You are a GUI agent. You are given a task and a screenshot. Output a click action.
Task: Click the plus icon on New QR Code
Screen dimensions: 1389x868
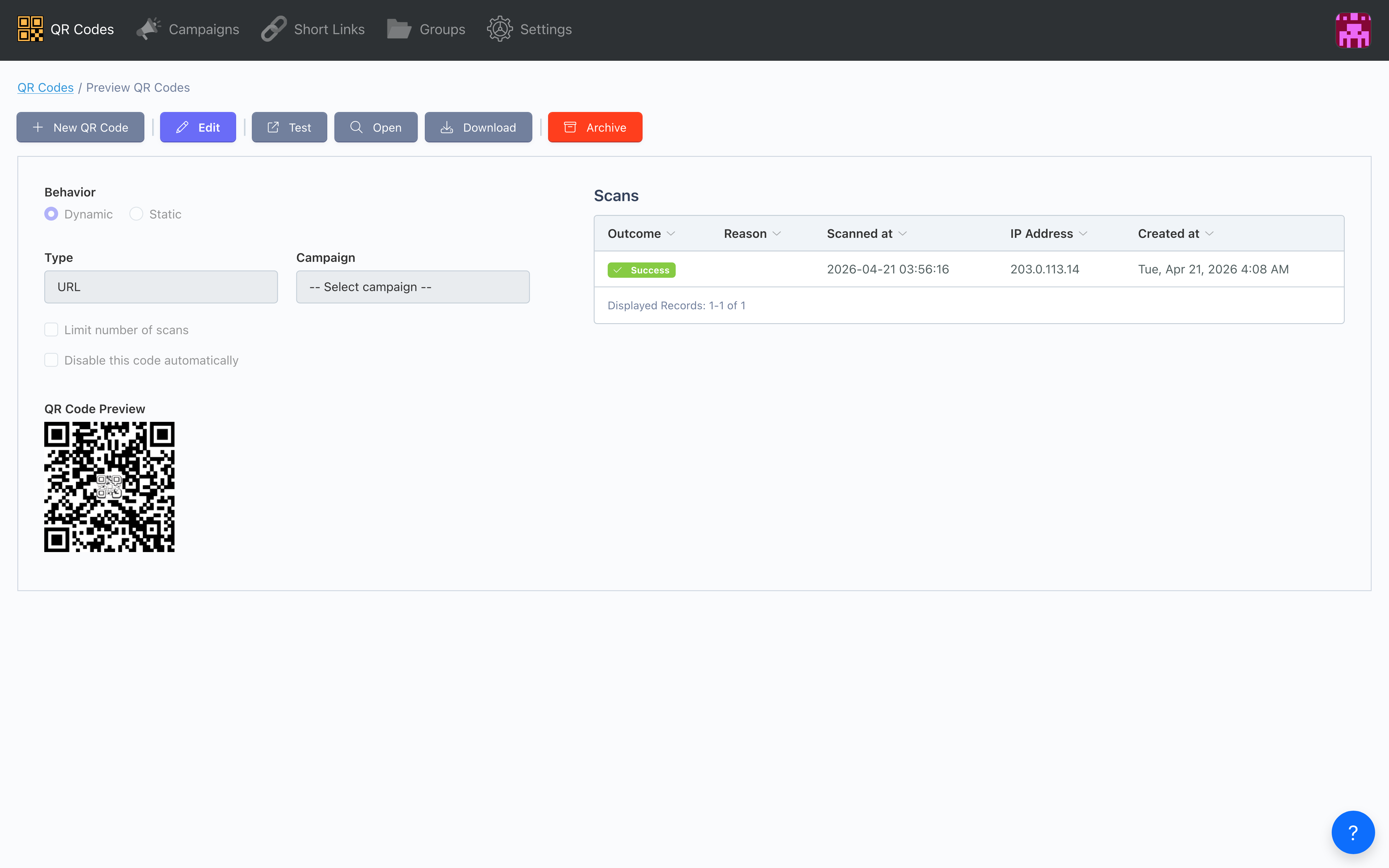[38, 127]
